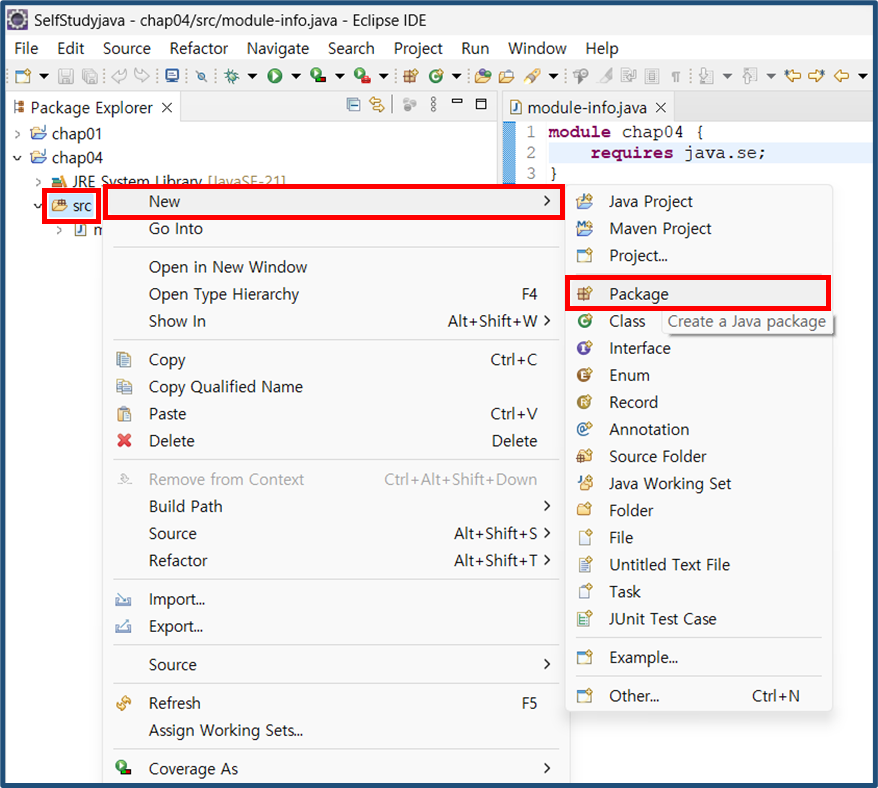Click the Save toolbar icon

pyautogui.click(x=66, y=76)
